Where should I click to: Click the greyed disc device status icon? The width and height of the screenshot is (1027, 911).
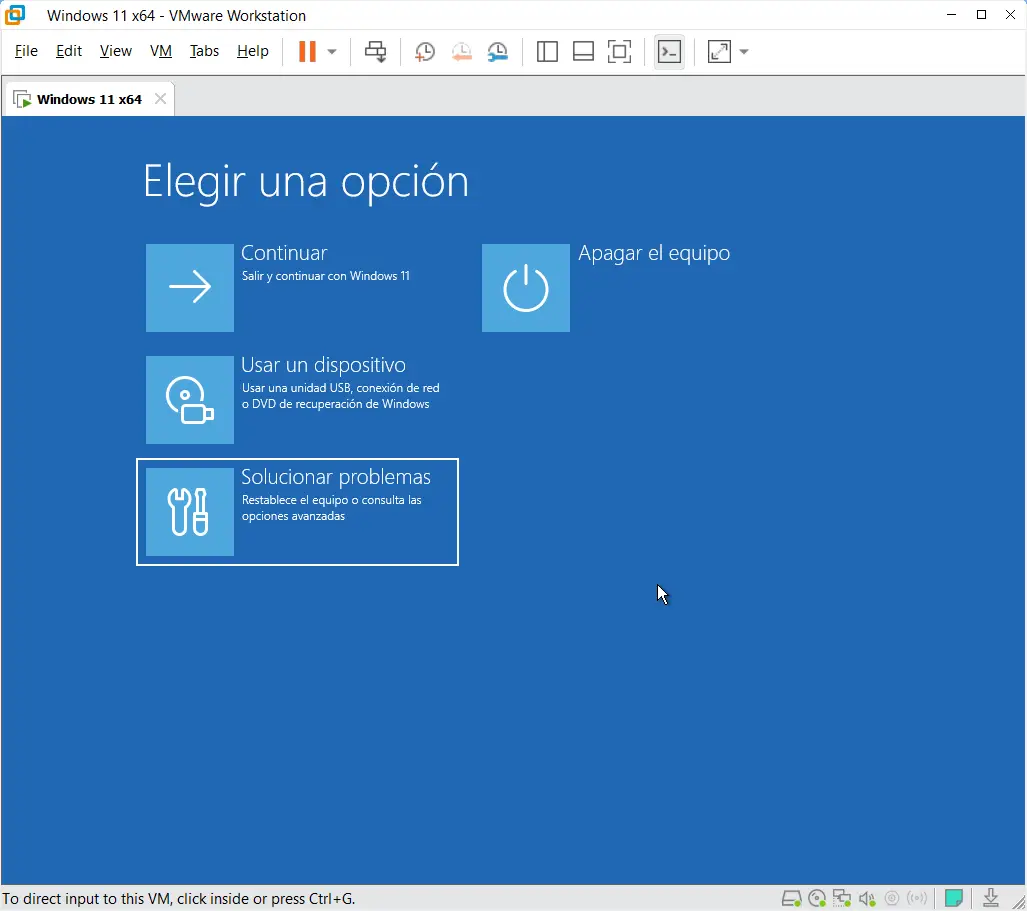pos(891,898)
